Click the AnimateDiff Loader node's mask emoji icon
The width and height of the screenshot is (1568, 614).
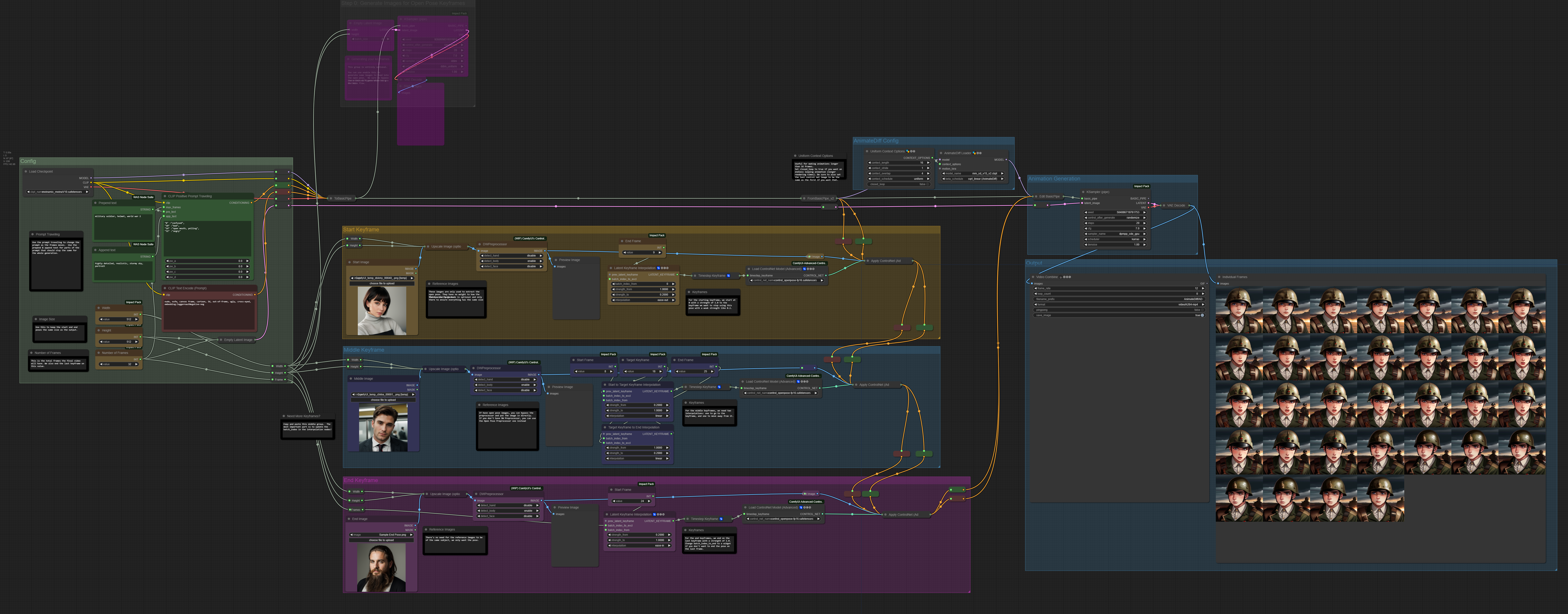point(974,153)
